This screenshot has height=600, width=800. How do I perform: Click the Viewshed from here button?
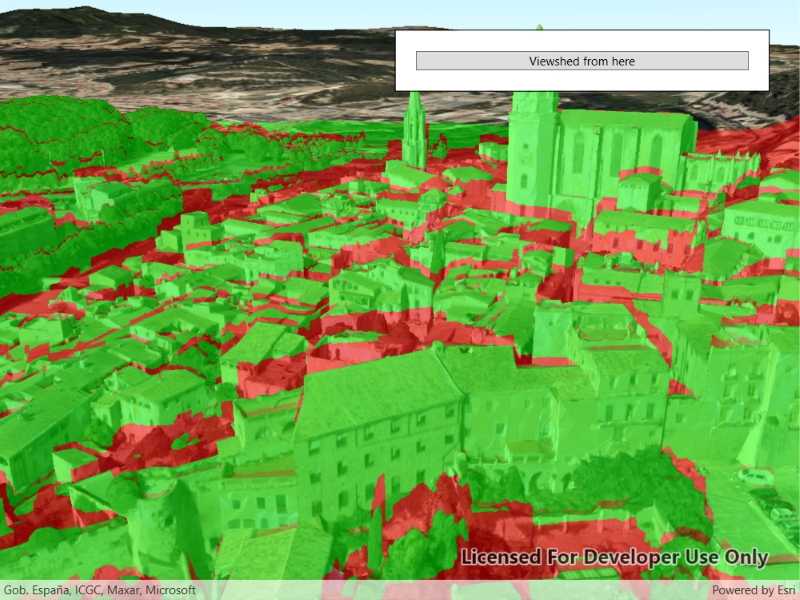(x=583, y=60)
